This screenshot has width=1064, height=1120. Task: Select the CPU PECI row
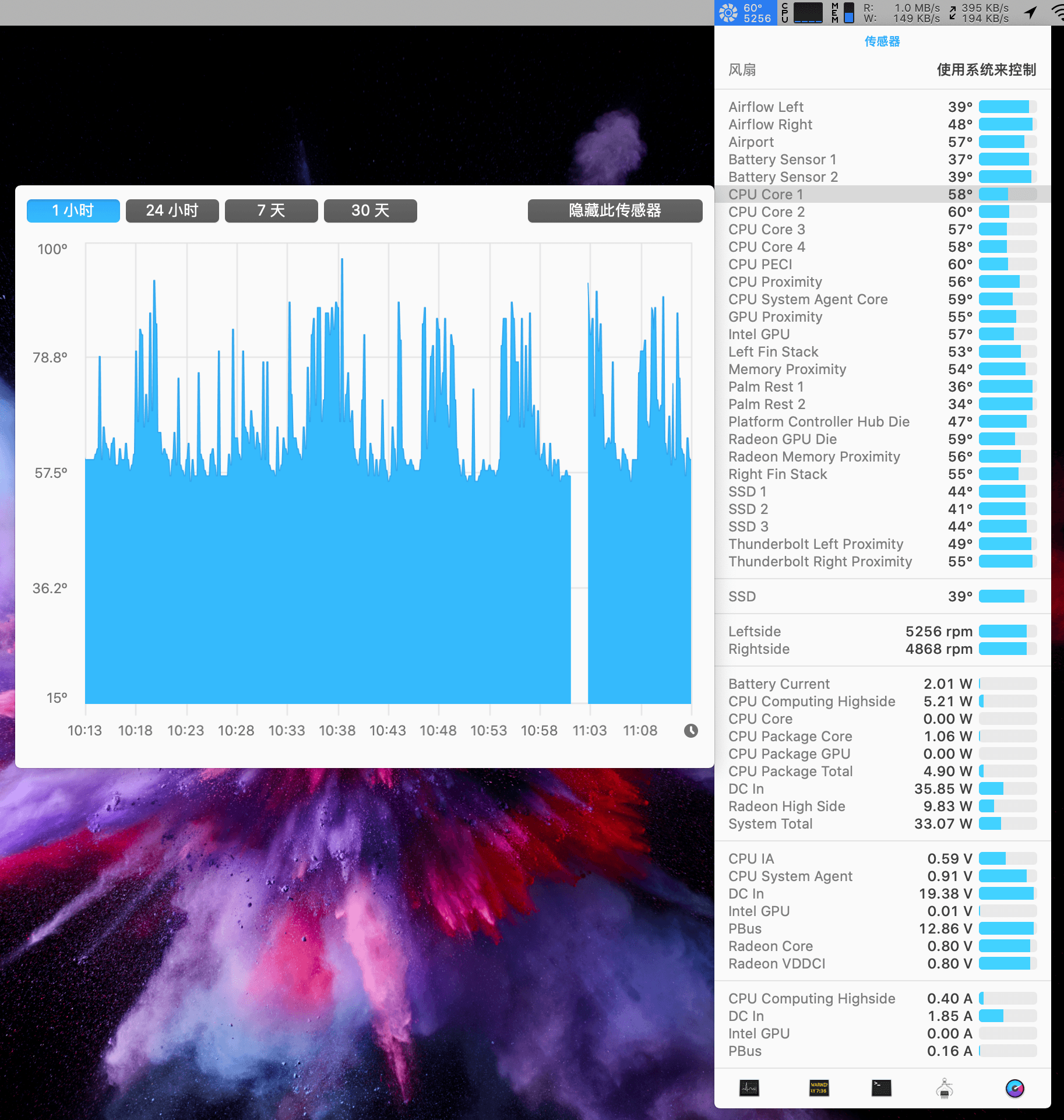pos(883,264)
